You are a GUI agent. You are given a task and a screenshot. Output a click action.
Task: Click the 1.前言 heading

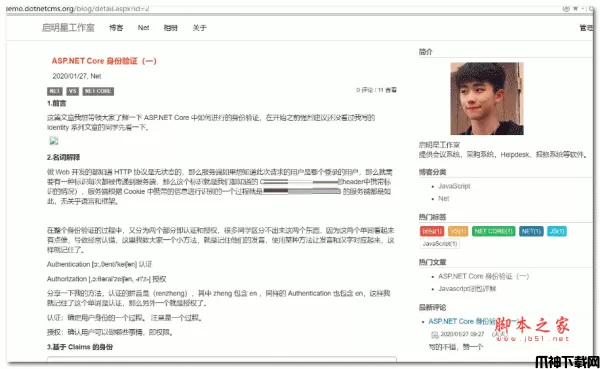tap(57, 103)
